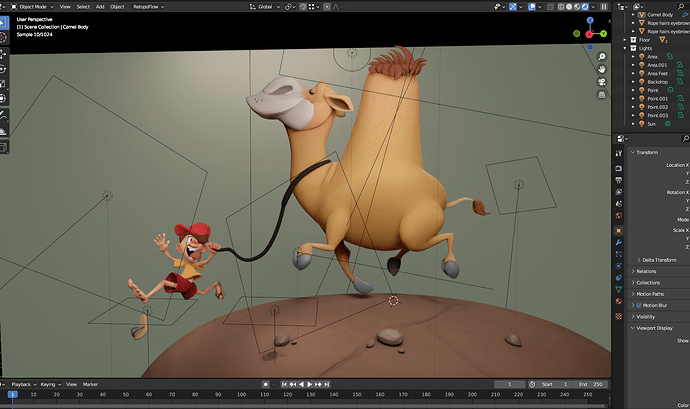Open the Object Constraints properties tab
This screenshot has height=409, width=690.
coord(619,278)
